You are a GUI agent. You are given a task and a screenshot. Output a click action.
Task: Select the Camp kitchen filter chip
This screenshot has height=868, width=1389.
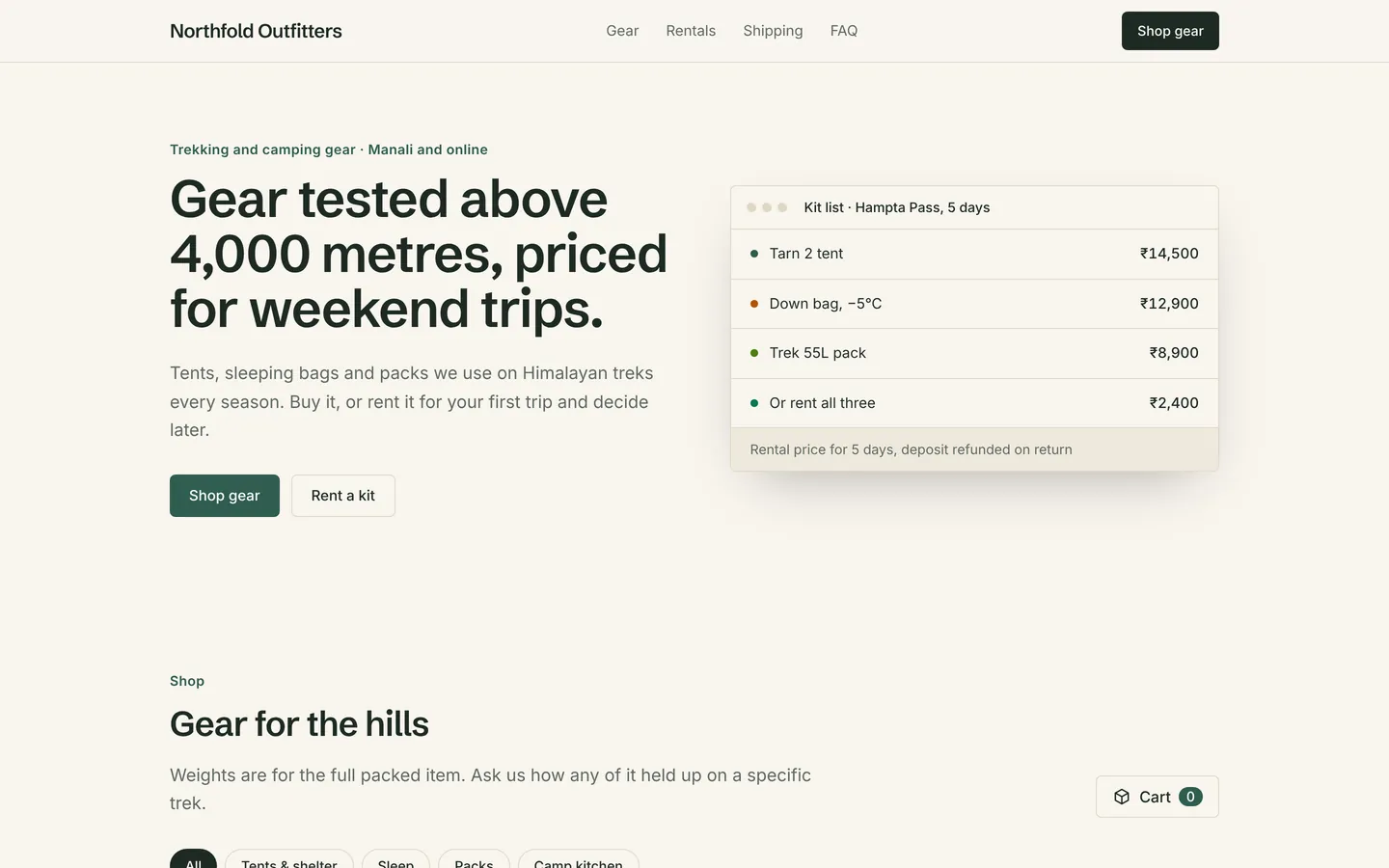(579, 859)
